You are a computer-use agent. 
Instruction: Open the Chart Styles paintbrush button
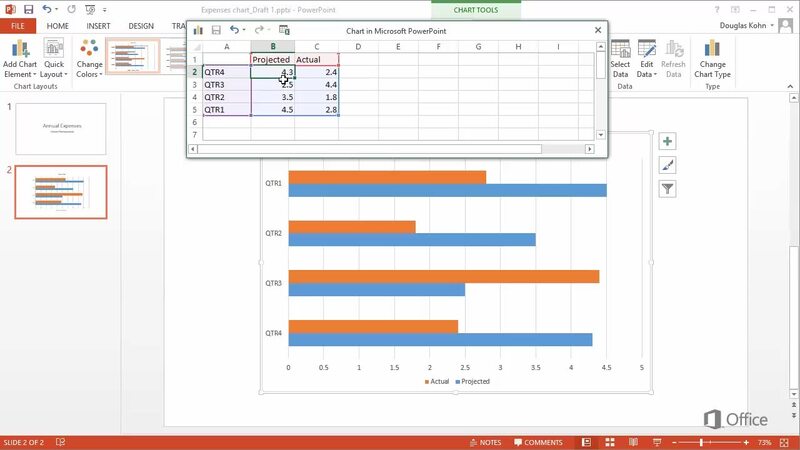coord(667,165)
